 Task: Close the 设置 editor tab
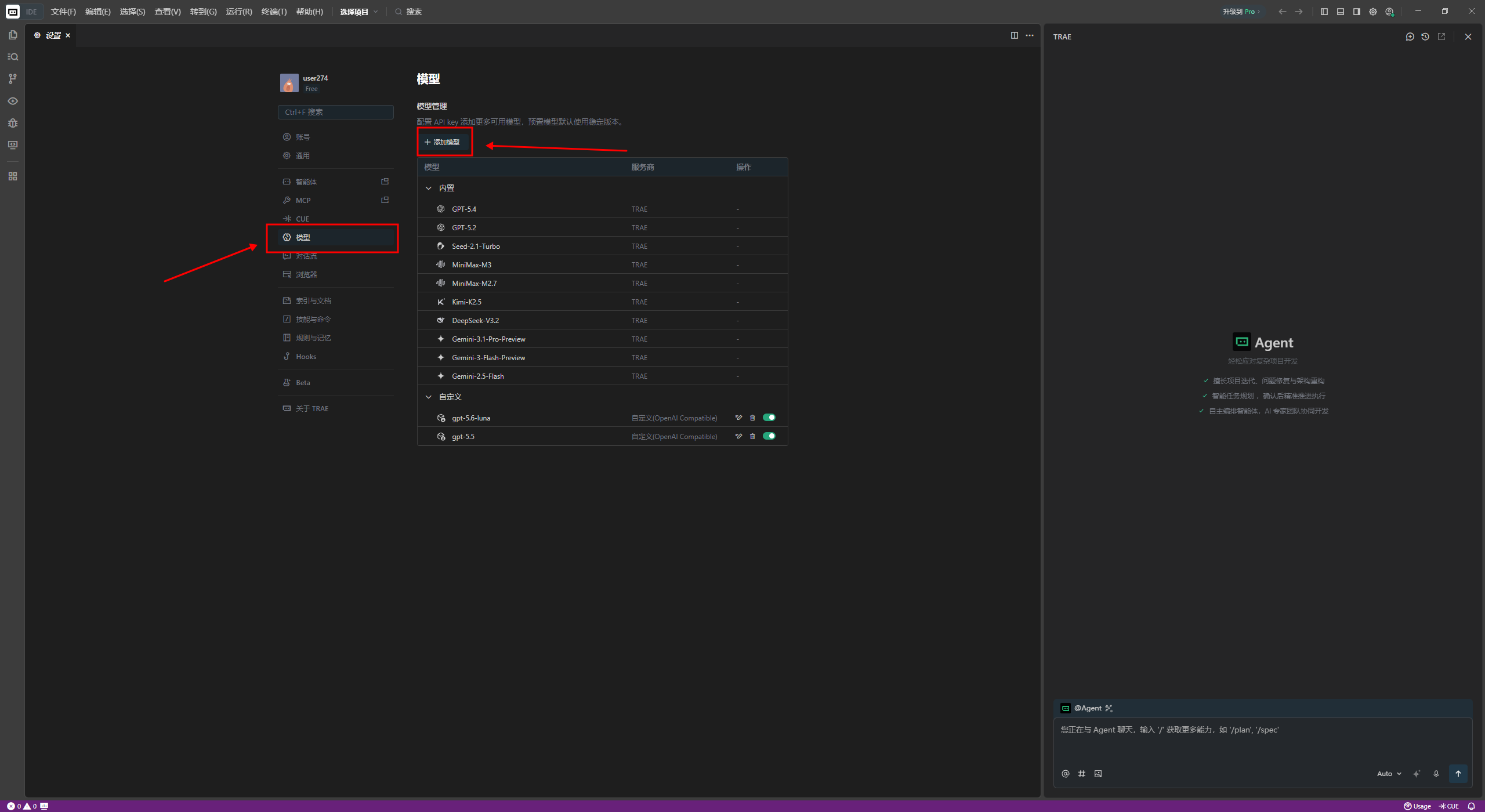(x=68, y=35)
